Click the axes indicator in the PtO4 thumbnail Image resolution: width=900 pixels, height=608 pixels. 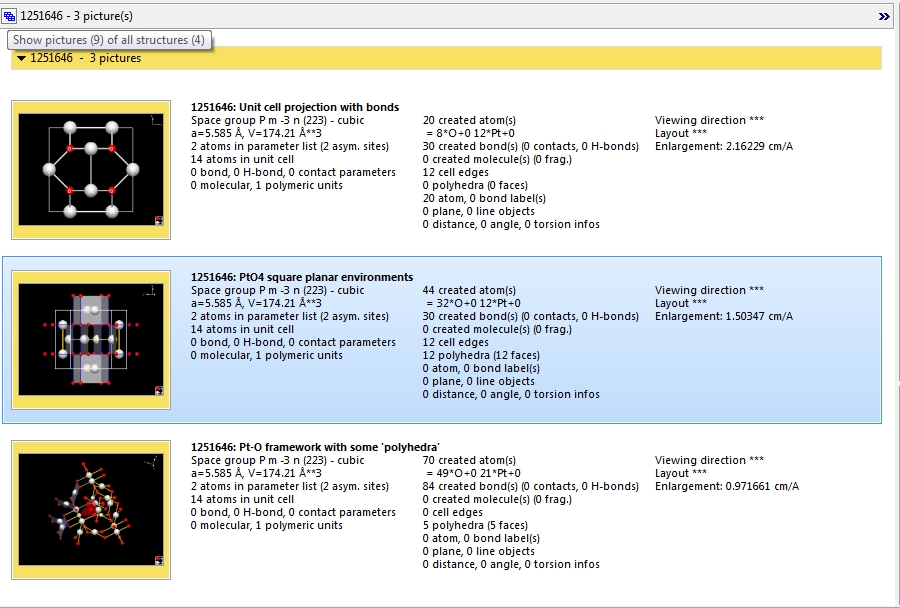coord(152,291)
